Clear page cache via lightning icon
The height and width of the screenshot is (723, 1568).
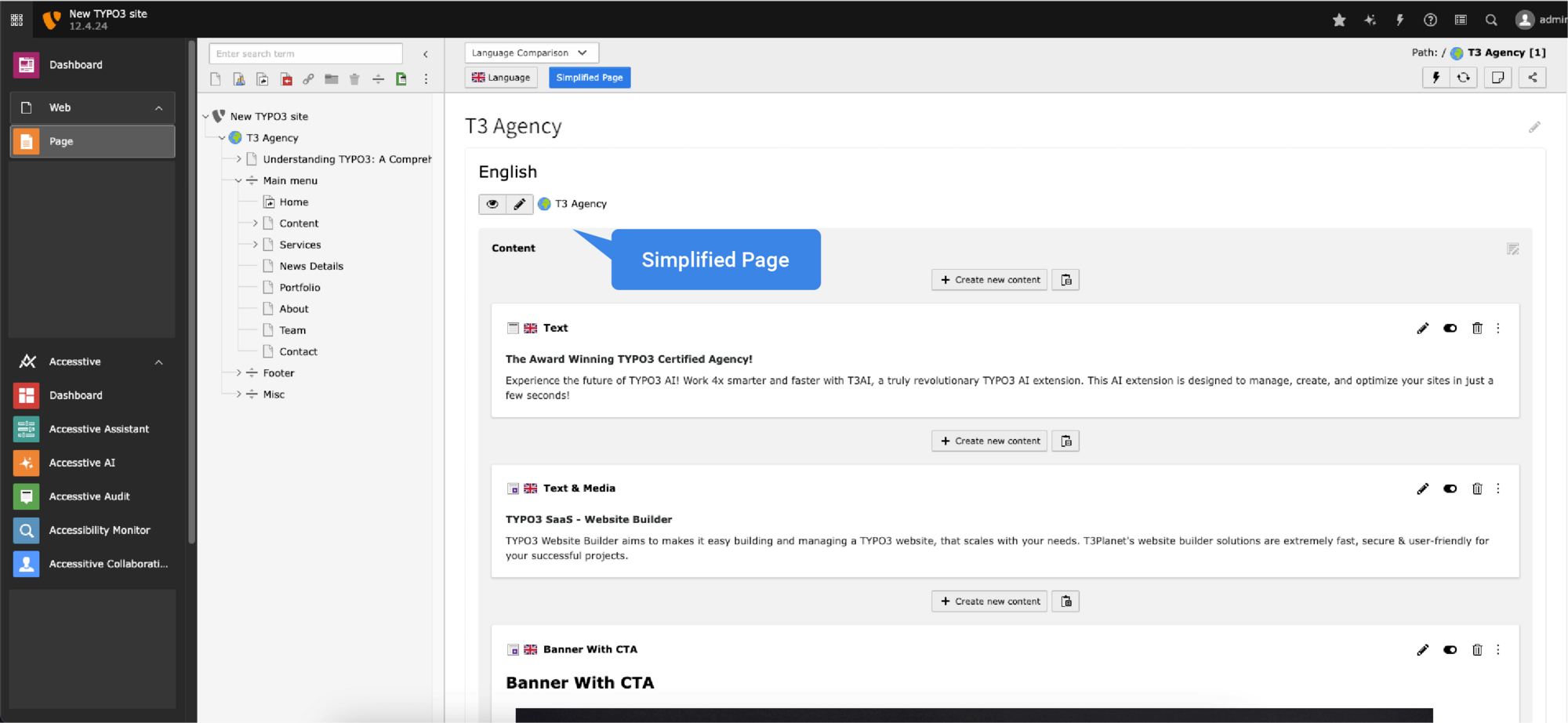pos(1436,78)
